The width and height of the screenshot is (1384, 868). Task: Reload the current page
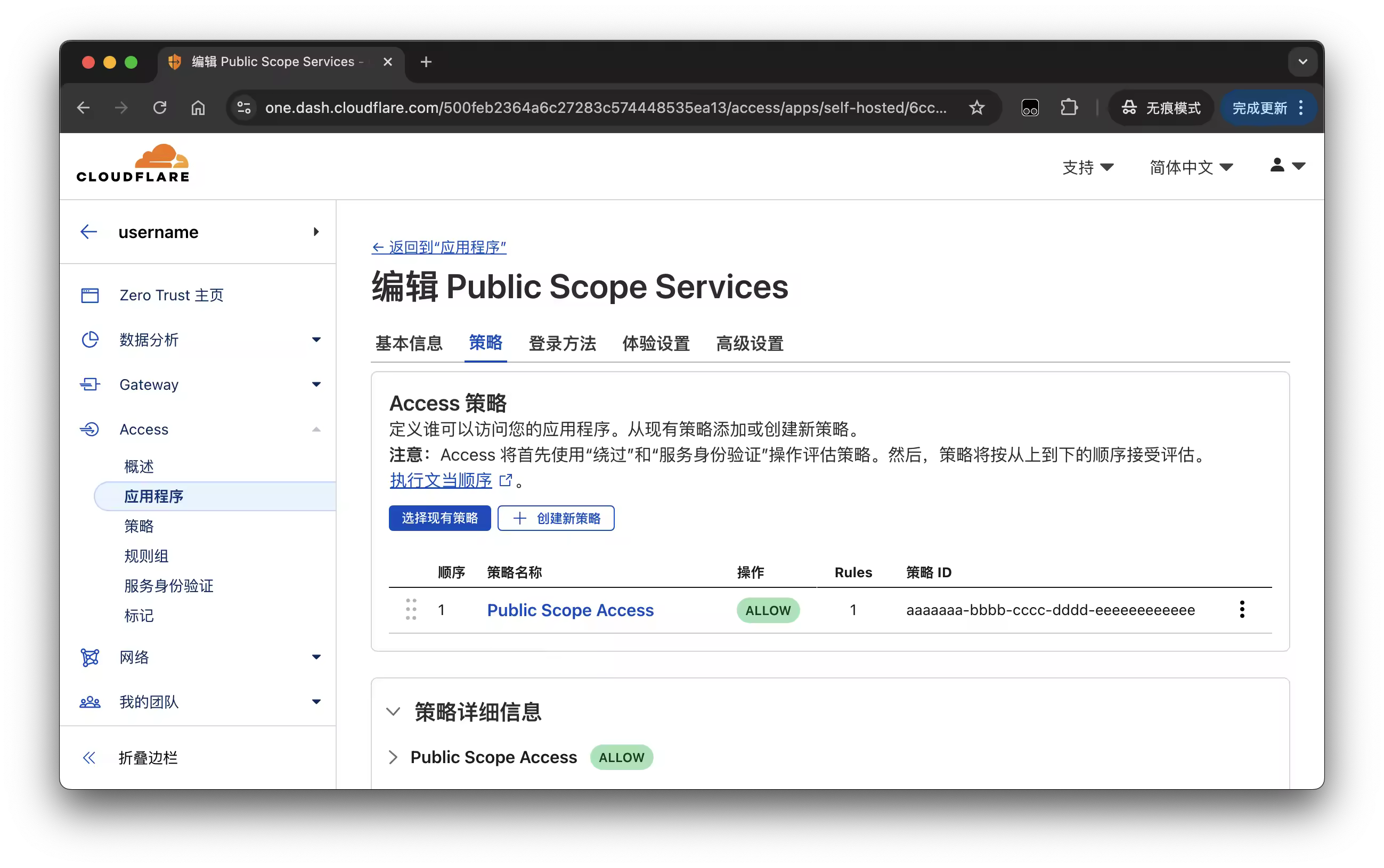tap(160, 108)
